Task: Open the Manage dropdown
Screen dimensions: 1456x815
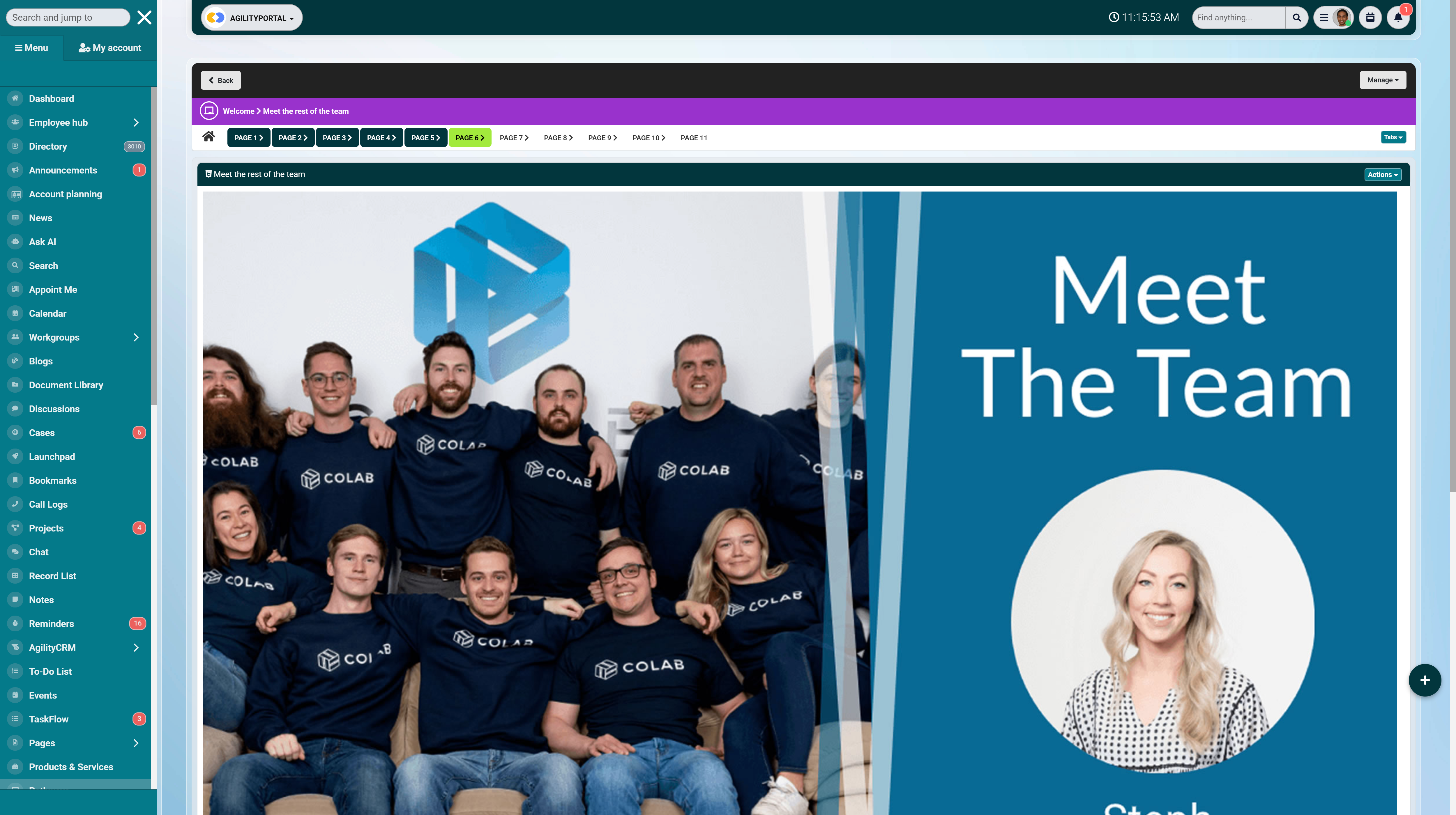Action: (x=1383, y=80)
